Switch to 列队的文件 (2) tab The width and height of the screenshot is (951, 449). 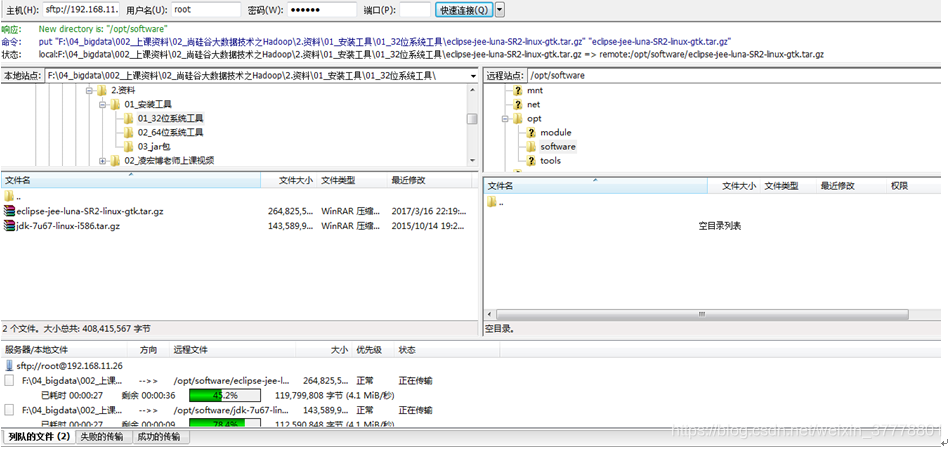point(39,436)
